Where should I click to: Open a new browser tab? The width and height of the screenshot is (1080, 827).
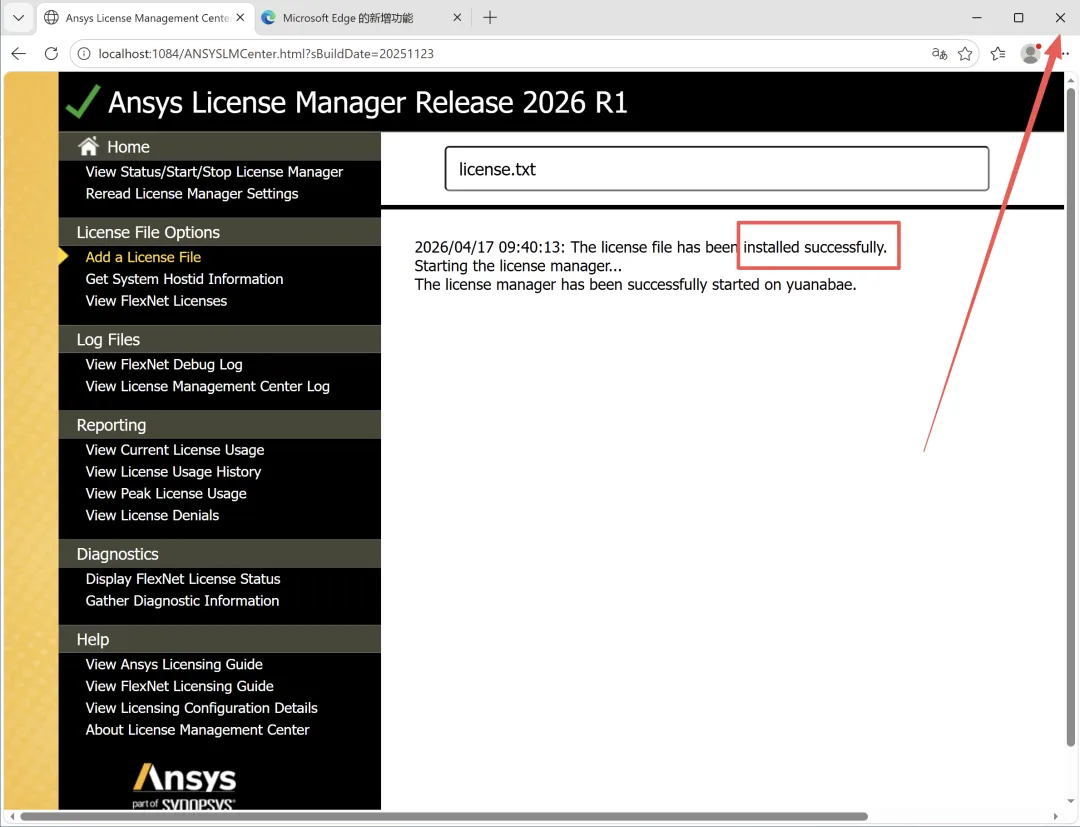coord(490,18)
